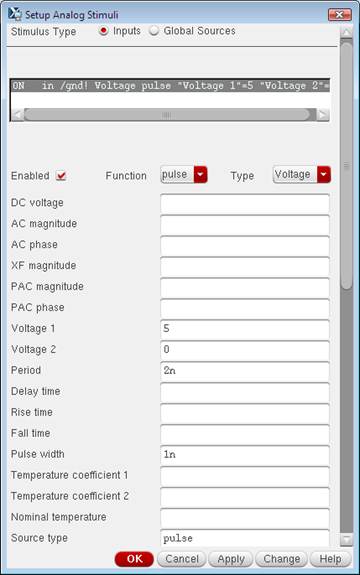
Task: Click the Cancel button
Action: 182,559
